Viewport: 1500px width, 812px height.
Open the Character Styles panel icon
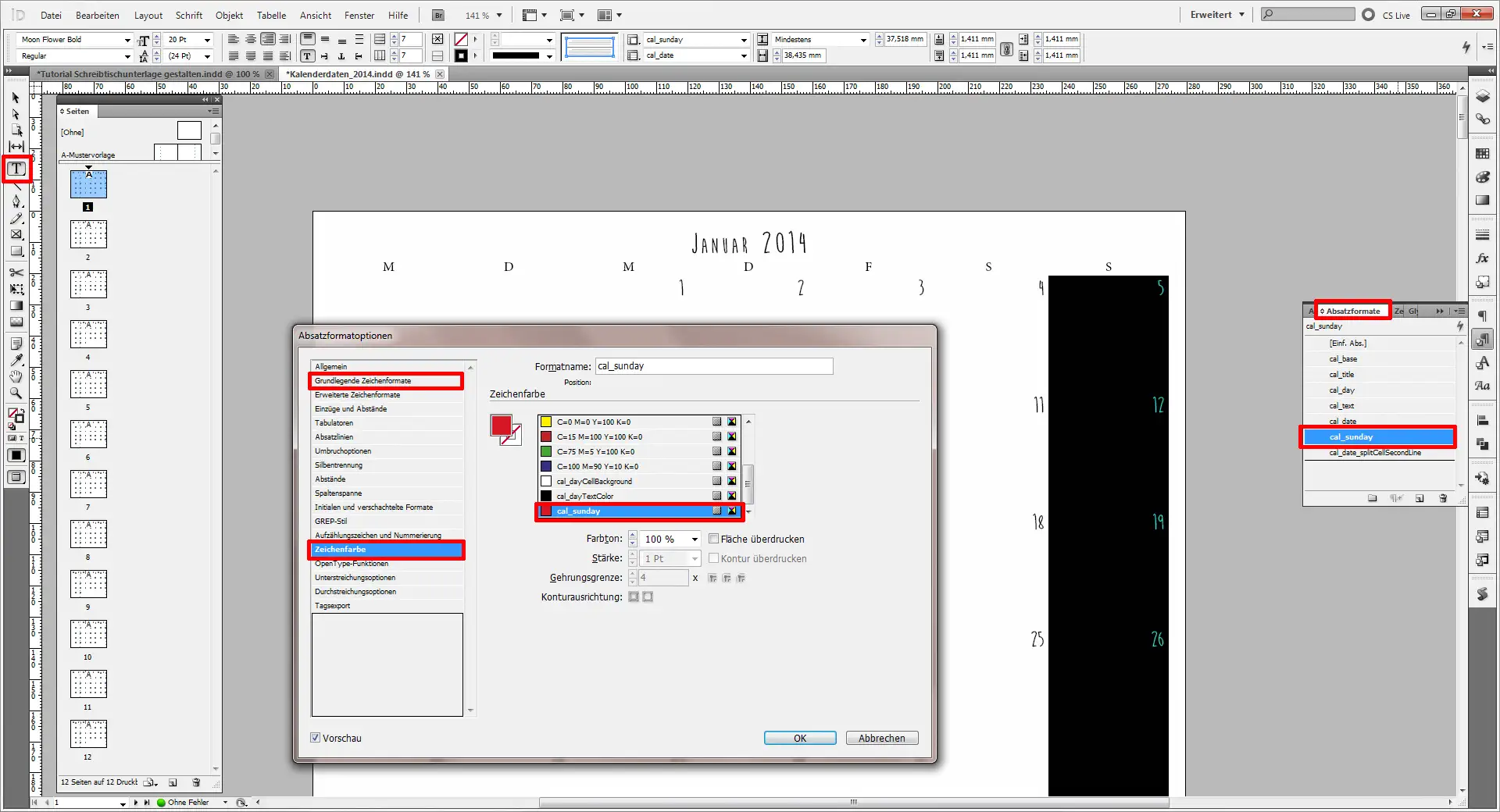(1482, 362)
